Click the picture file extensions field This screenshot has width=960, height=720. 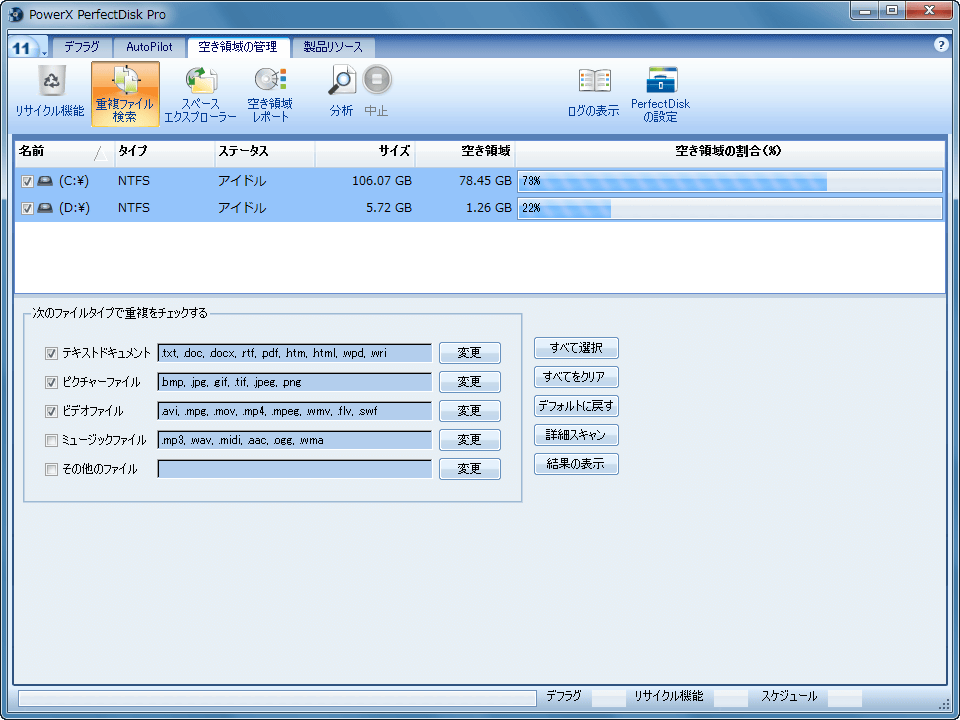[x=294, y=382]
